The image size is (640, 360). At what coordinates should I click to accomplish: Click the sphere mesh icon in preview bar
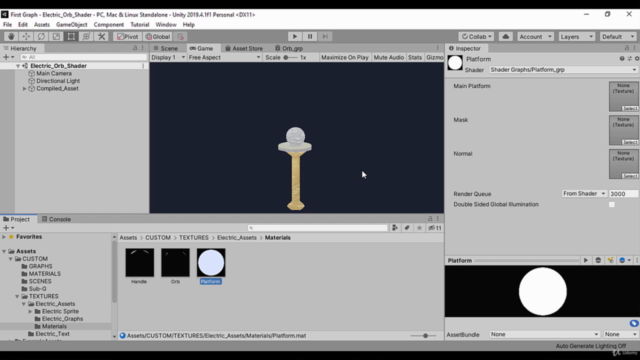[x=598, y=260]
